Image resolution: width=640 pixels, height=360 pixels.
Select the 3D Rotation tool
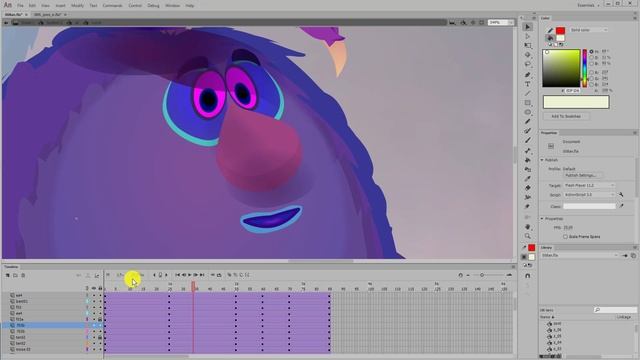coord(527,55)
